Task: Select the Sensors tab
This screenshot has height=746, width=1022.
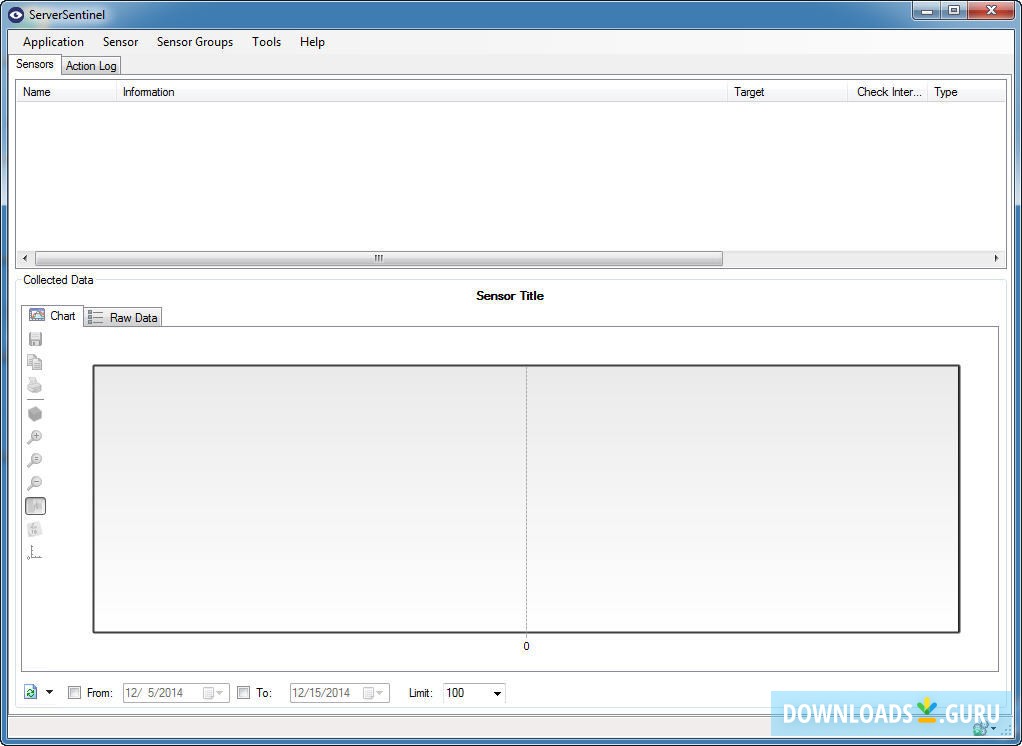Action: [35, 64]
